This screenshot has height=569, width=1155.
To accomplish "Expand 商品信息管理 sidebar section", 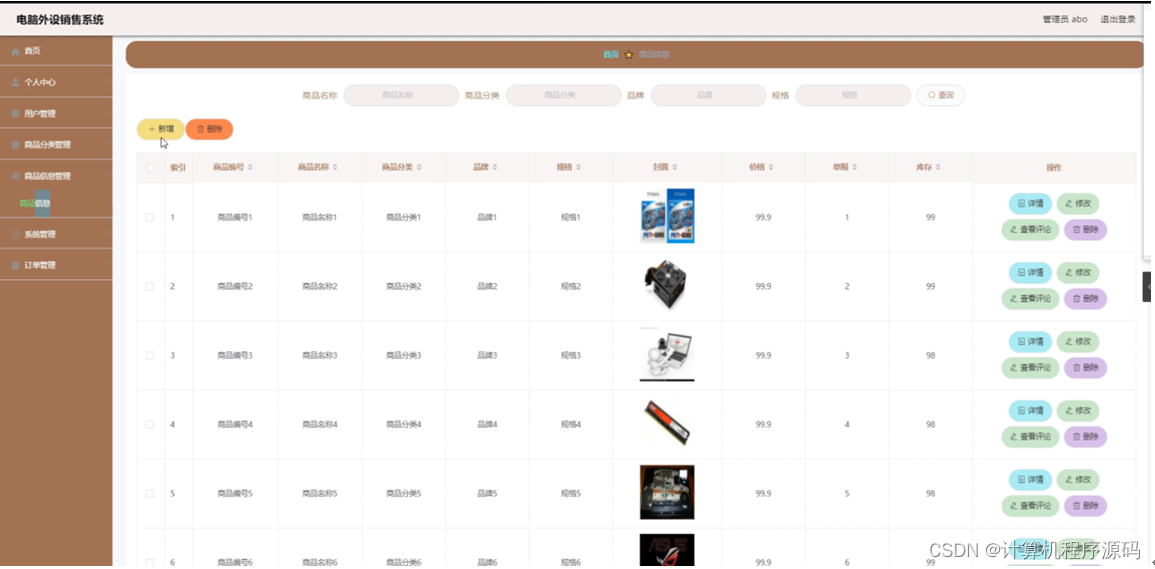I will coord(56,176).
